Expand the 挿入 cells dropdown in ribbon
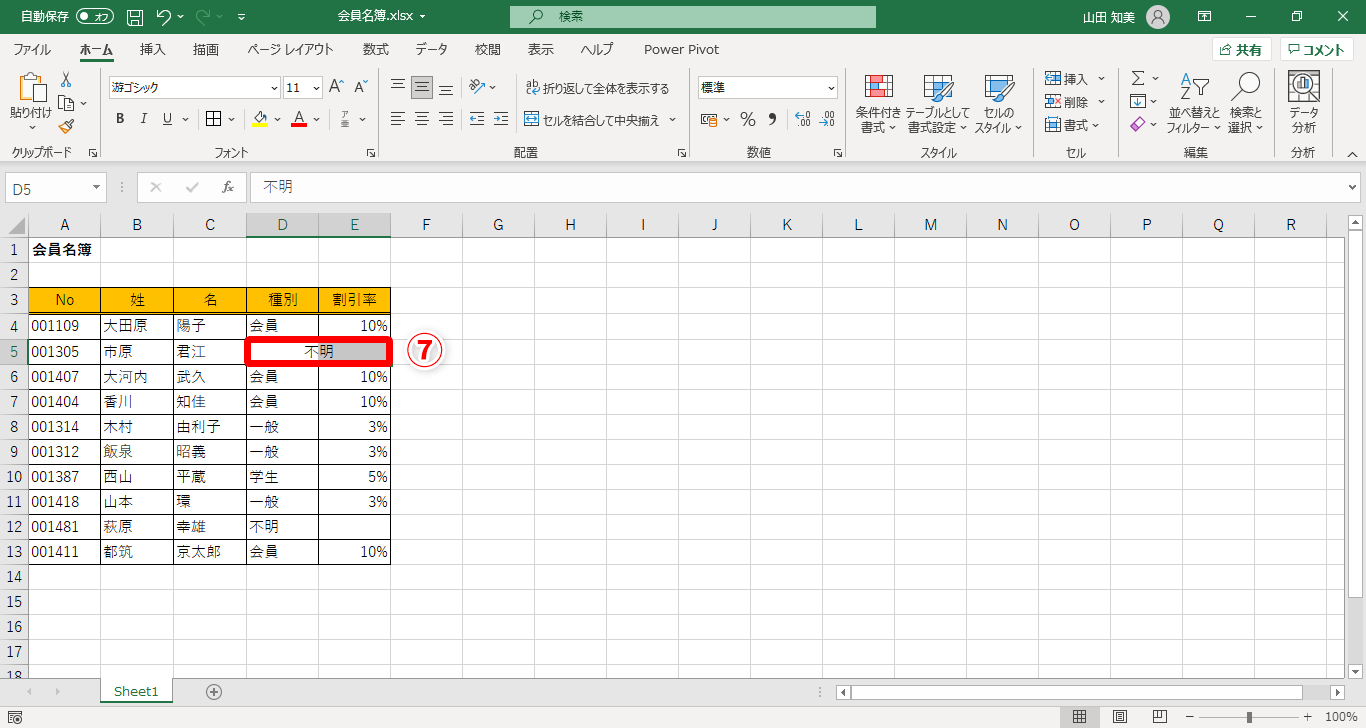The height and width of the screenshot is (728, 1366). point(1101,78)
